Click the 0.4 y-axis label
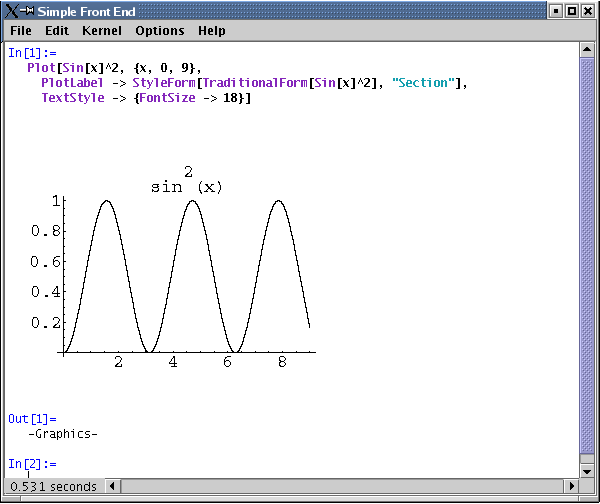The image size is (600, 504). coord(46,292)
